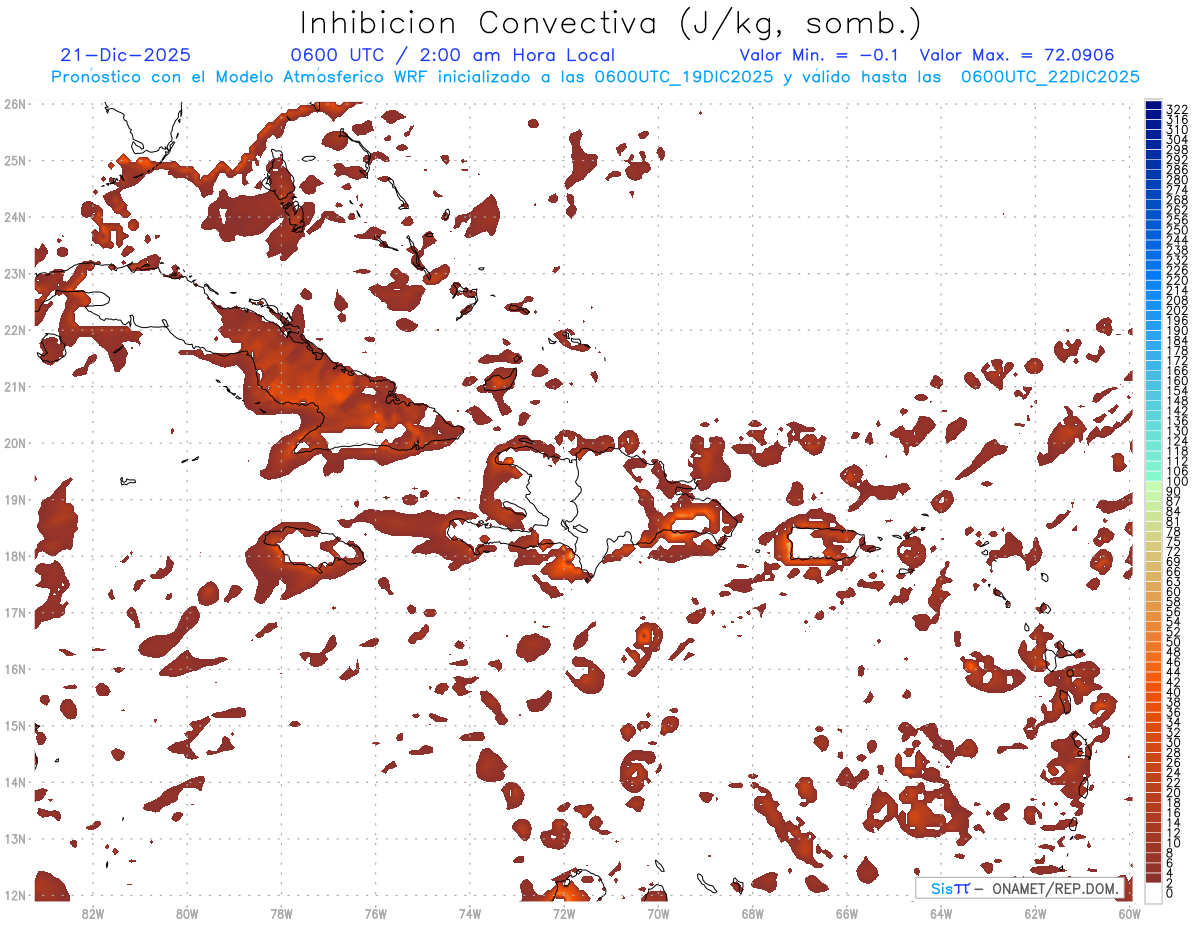Screen dimensions: 1200x927
Task: Click the "17N" latitude label
Action: (15, 612)
